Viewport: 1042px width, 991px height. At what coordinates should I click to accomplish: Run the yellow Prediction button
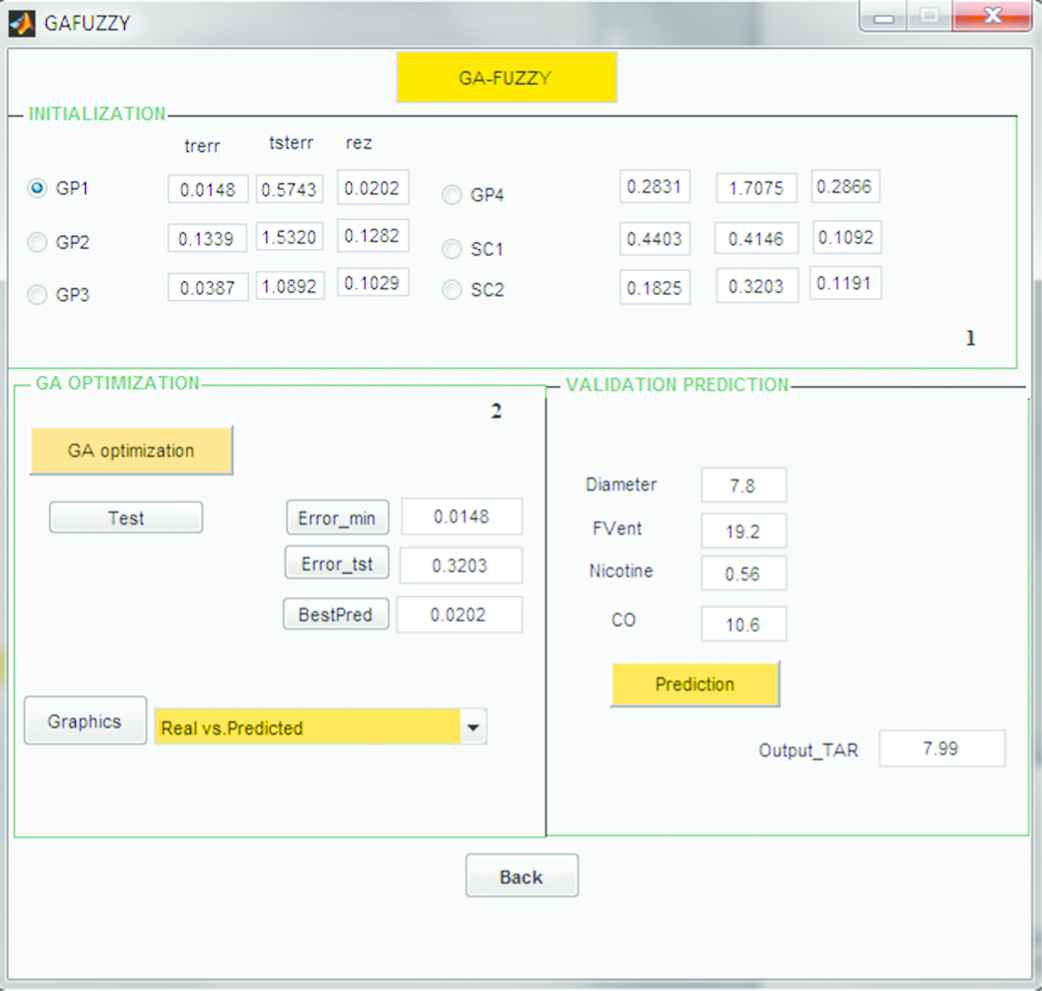[x=695, y=685]
